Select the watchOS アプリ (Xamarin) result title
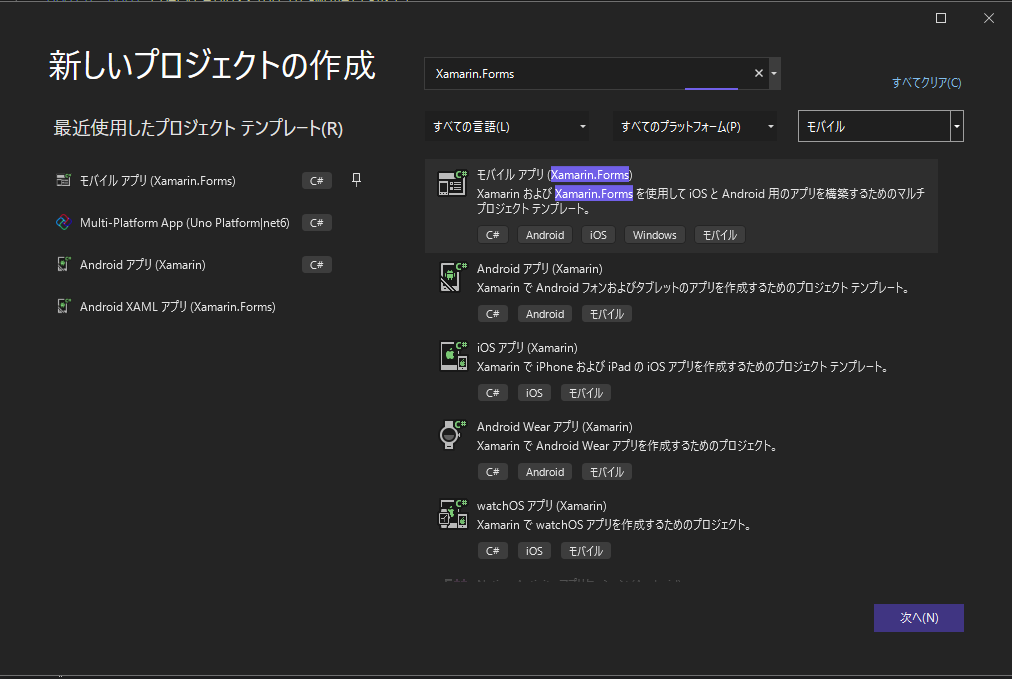Image resolution: width=1012 pixels, height=679 pixels. coord(541,505)
